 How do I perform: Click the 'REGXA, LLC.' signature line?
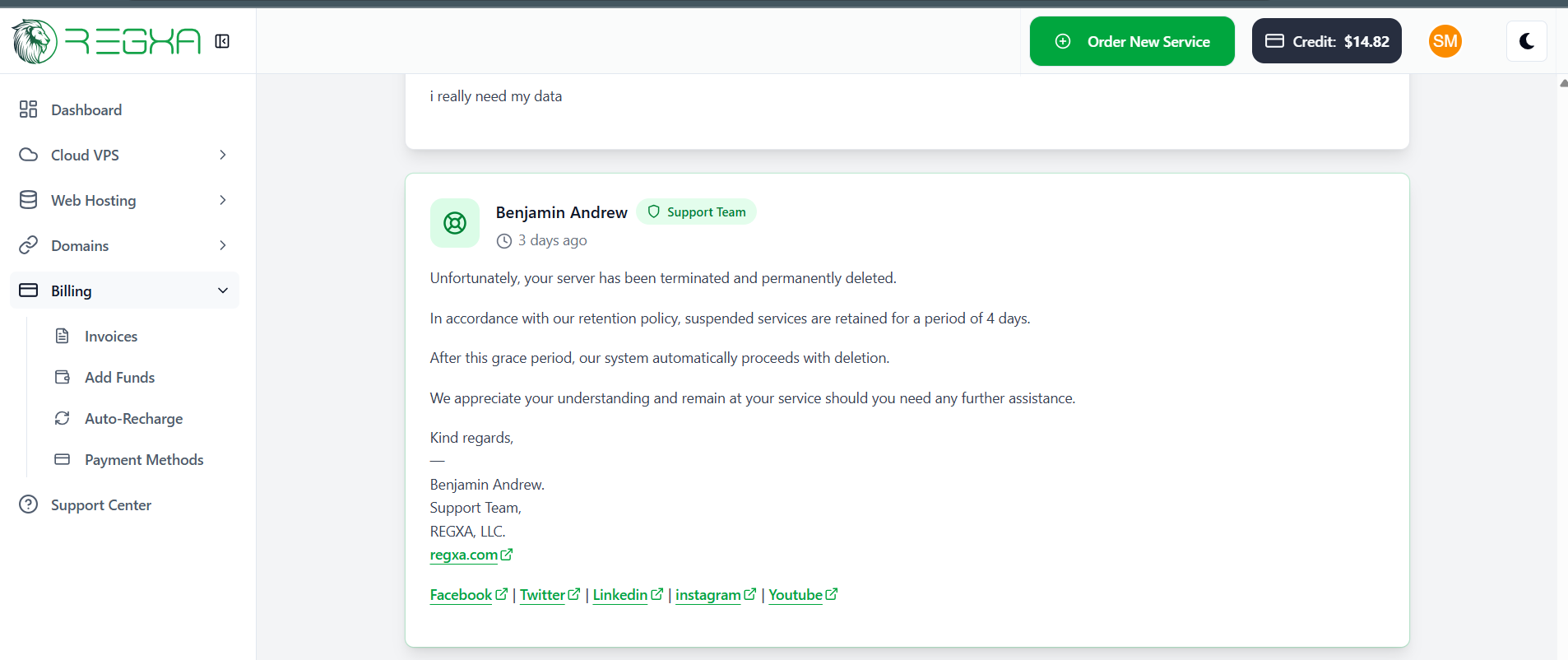coord(467,532)
